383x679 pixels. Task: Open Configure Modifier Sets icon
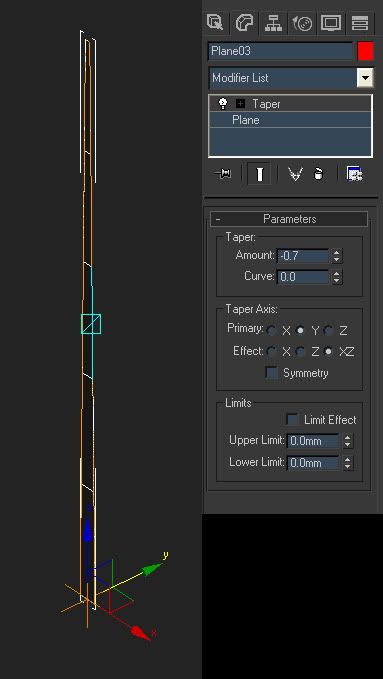coord(354,174)
